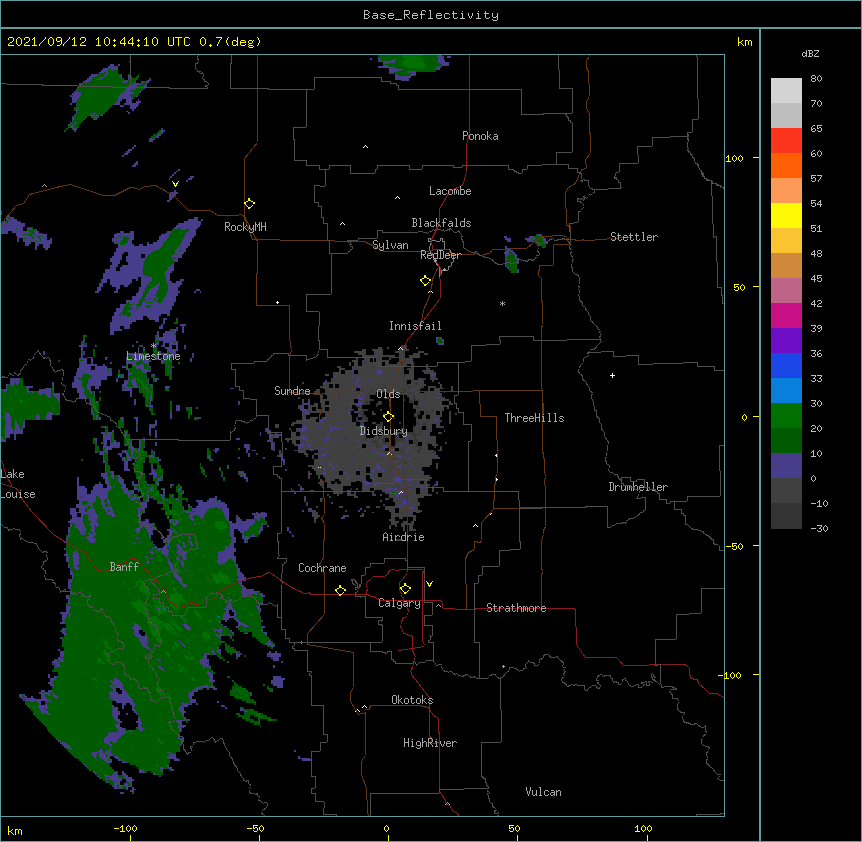
Task: Click the Strathmore label
Action: [x=516, y=608]
